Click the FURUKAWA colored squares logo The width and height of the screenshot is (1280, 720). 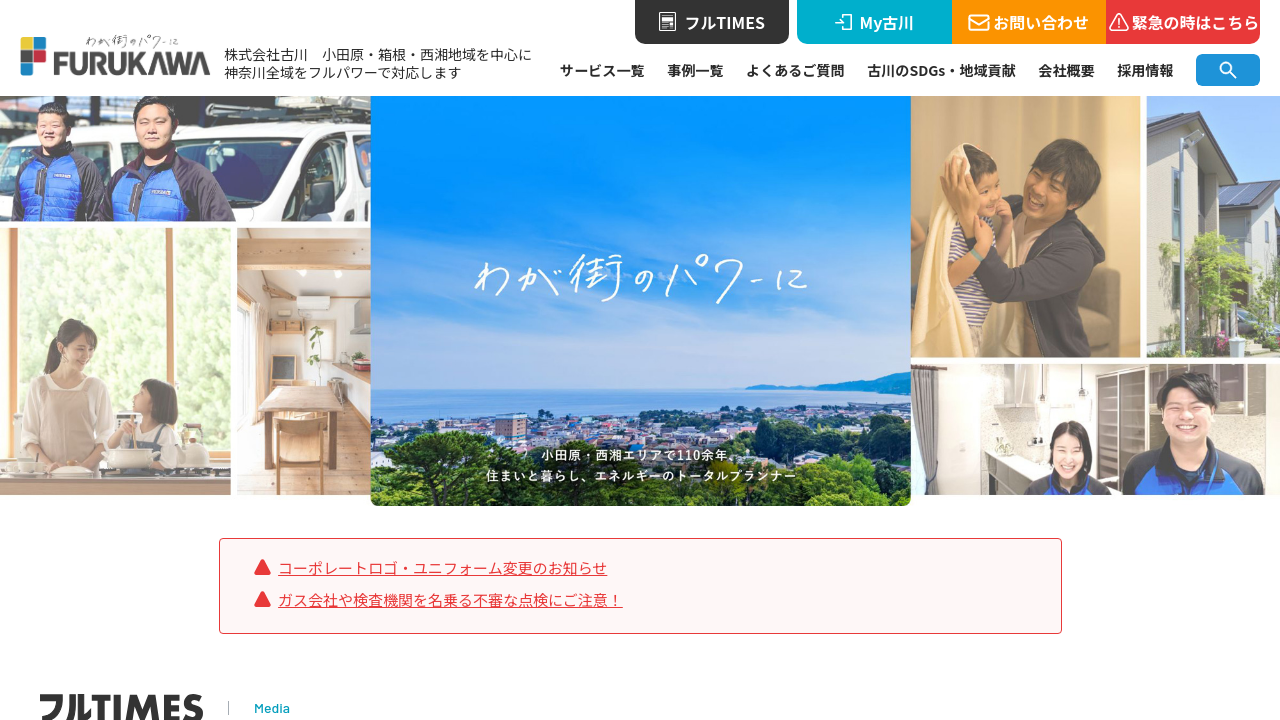[33, 56]
